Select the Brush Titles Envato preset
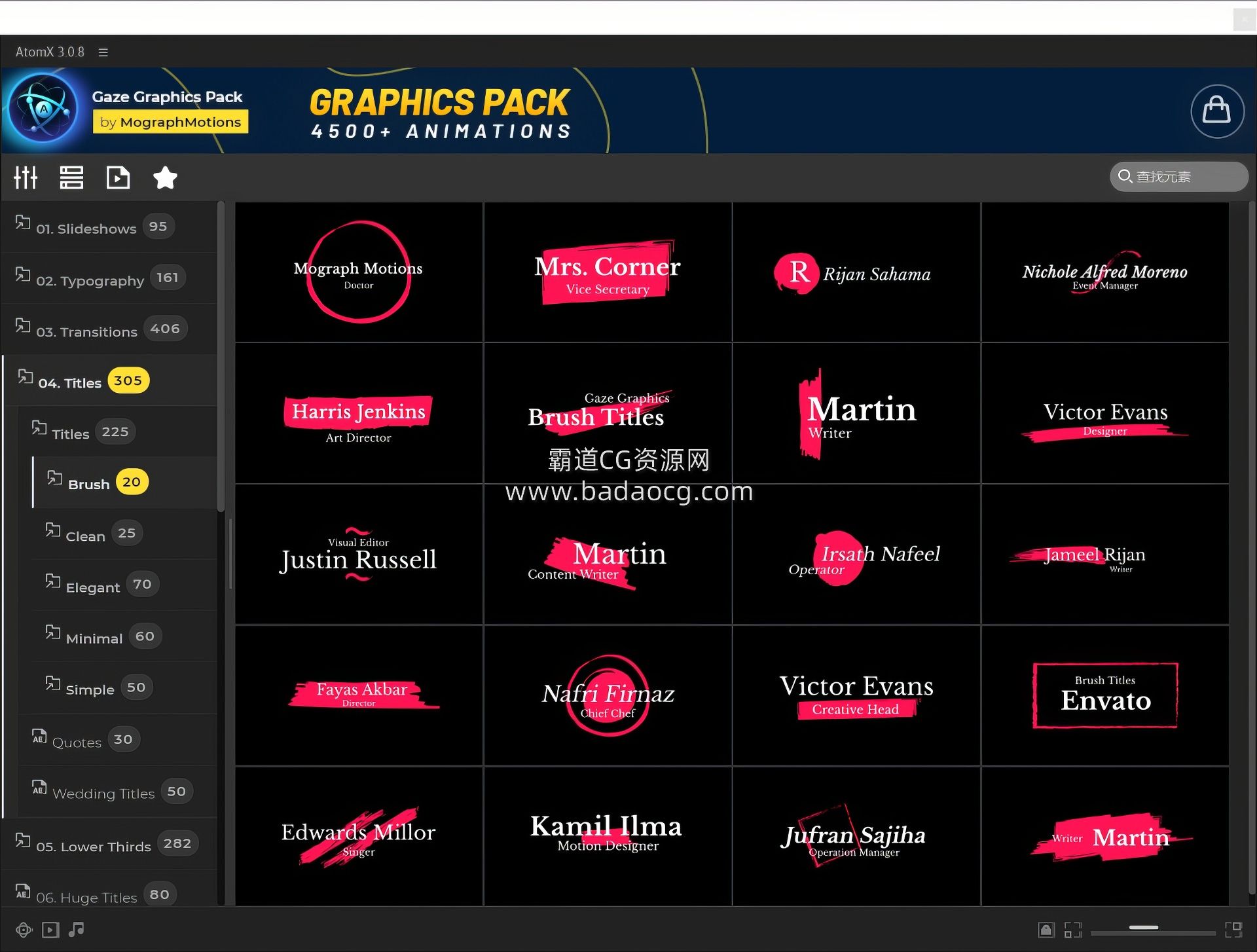 (x=1105, y=695)
